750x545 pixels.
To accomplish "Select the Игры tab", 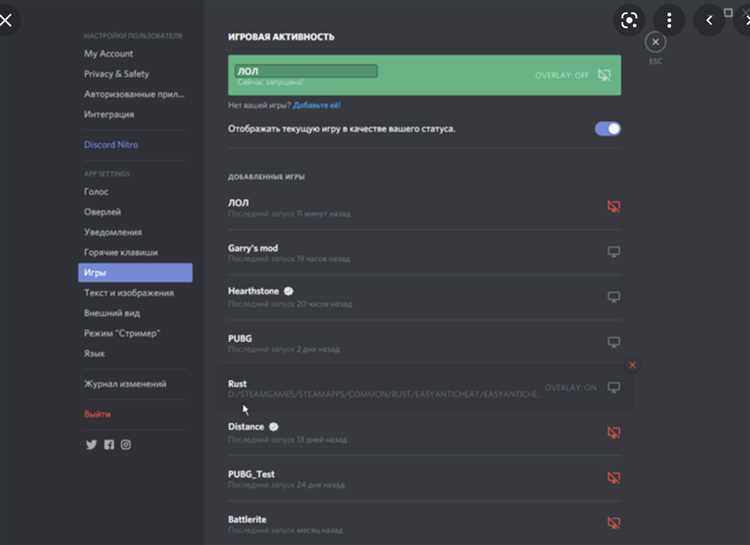I will 135,272.
